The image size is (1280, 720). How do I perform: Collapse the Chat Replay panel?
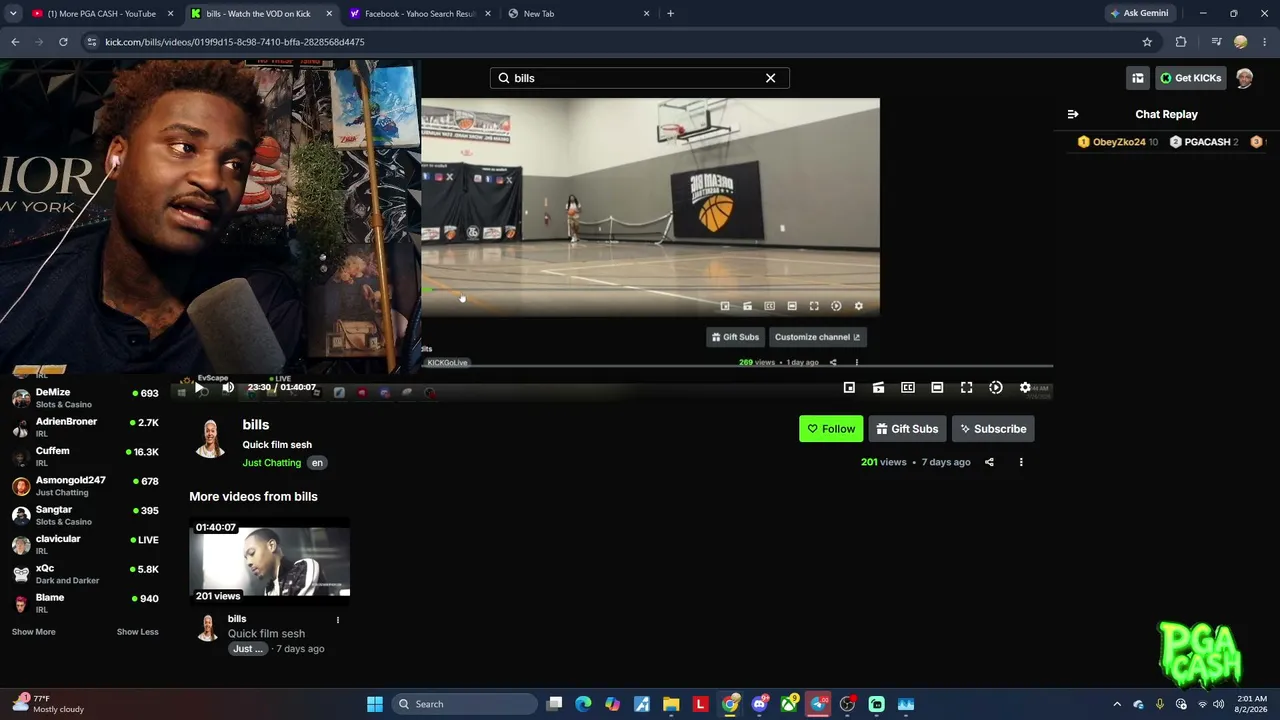[1073, 114]
